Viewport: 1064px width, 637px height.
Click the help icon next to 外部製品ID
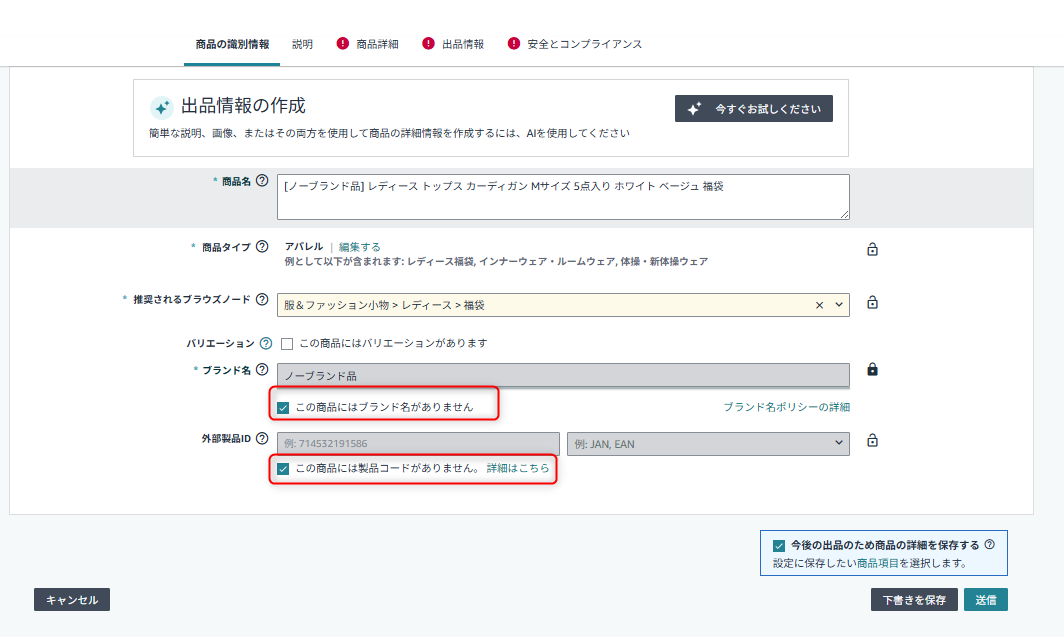pos(262,438)
